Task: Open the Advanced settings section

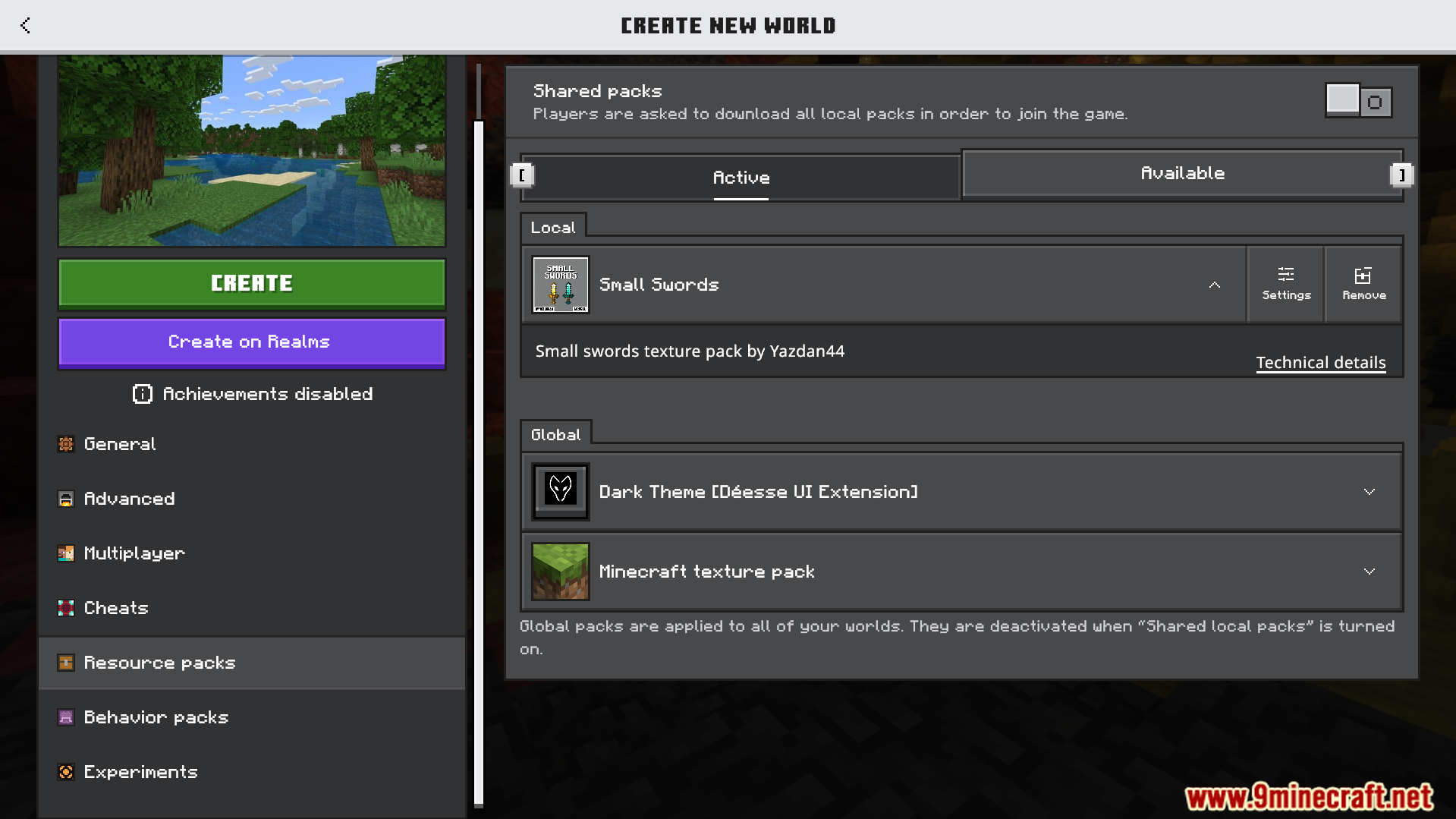Action: coord(252,499)
